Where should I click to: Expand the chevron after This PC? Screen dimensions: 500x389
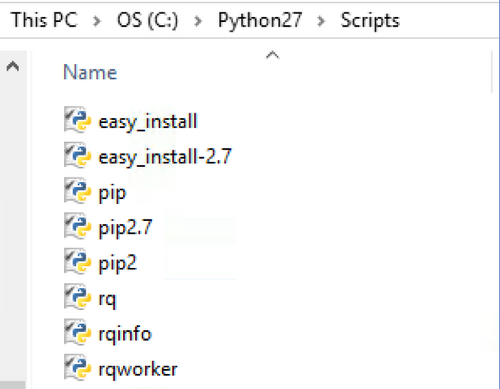click(x=97, y=21)
